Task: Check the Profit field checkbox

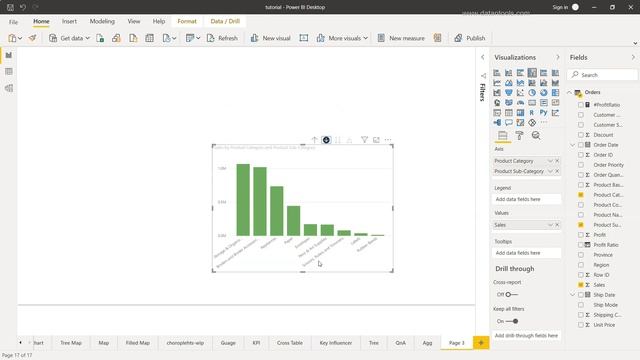Action: [x=580, y=235]
